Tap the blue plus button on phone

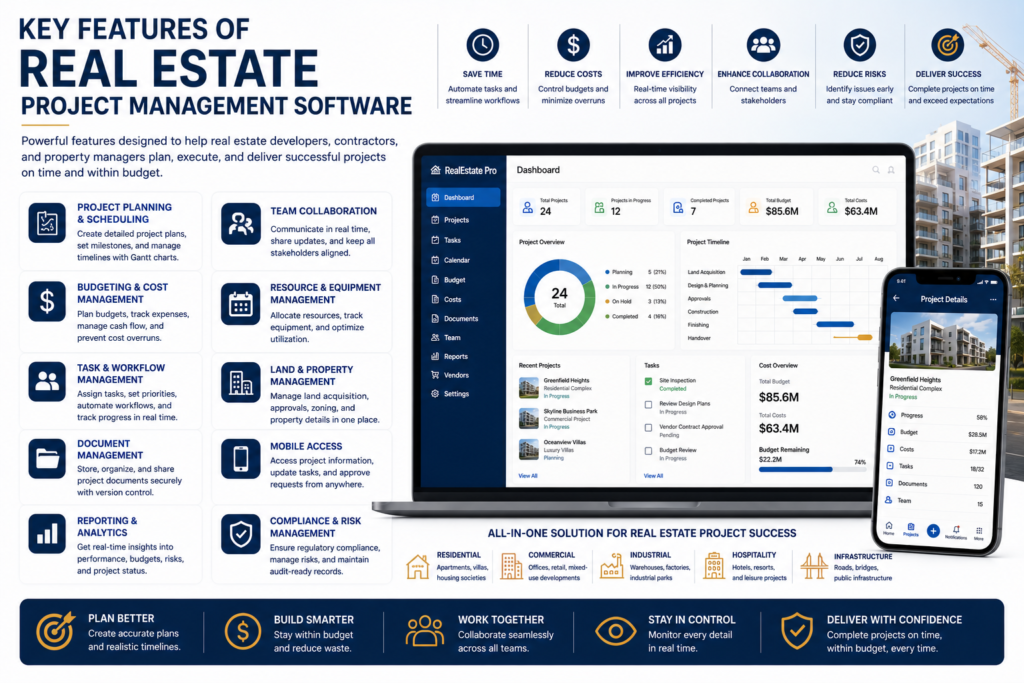pos(933,531)
